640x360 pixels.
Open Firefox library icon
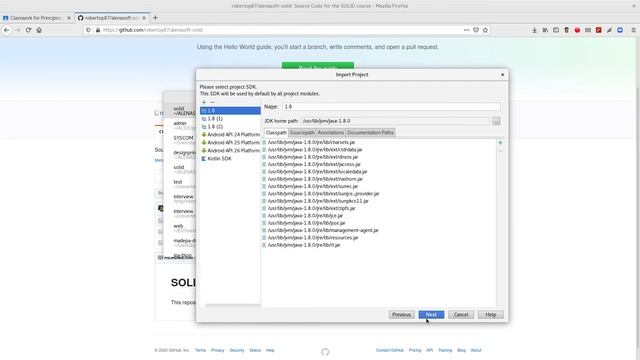point(545,30)
